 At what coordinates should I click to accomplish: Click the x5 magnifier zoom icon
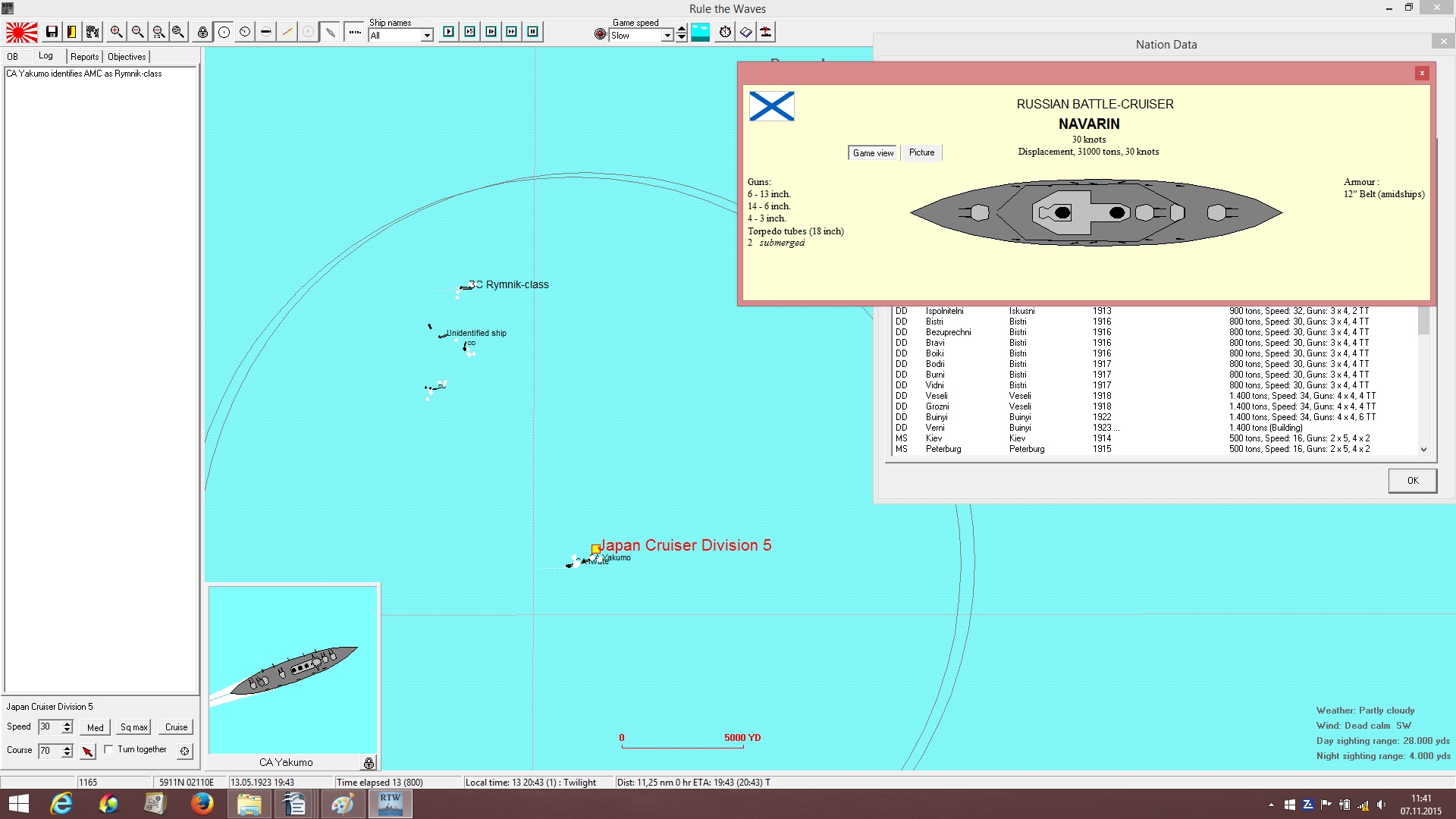158,32
